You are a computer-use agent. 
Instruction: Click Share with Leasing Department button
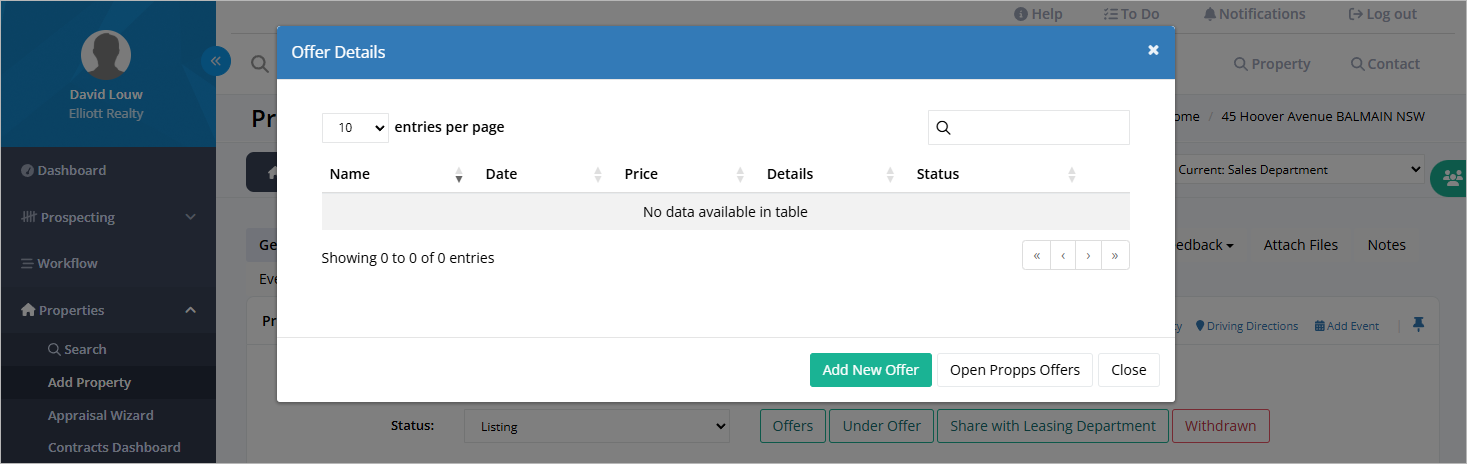pyautogui.click(x=1052, y=426)
